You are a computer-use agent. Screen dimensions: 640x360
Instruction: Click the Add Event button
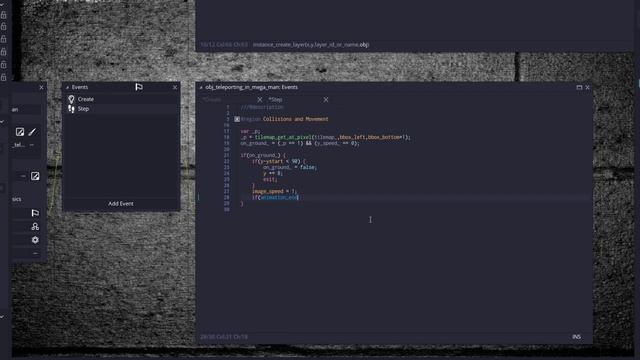click(121, 204)
